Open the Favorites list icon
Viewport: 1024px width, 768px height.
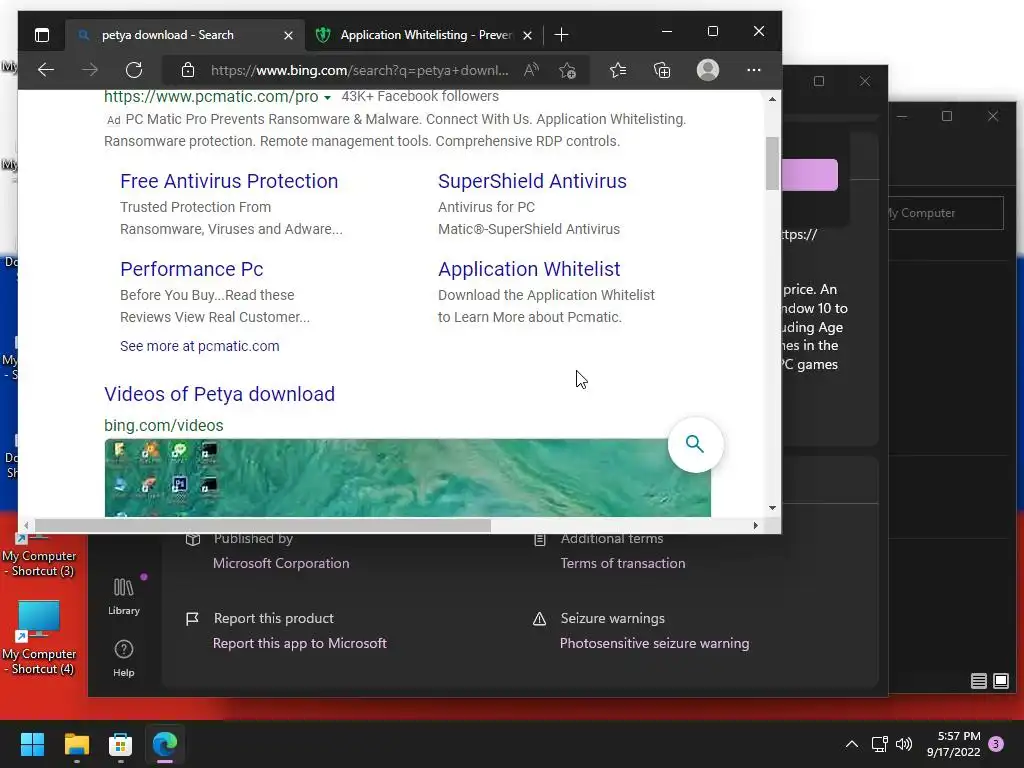(x=618, y=70)
